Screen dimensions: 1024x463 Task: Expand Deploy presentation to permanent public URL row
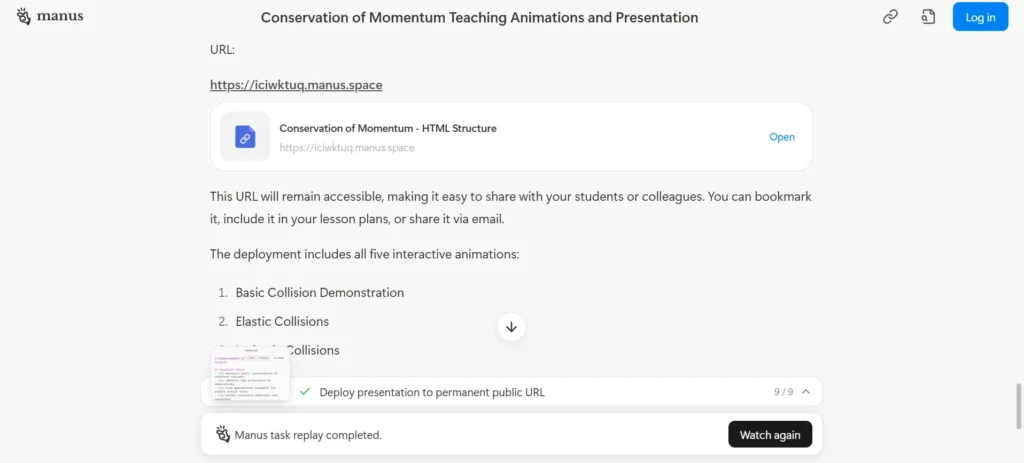click(511, 392)
